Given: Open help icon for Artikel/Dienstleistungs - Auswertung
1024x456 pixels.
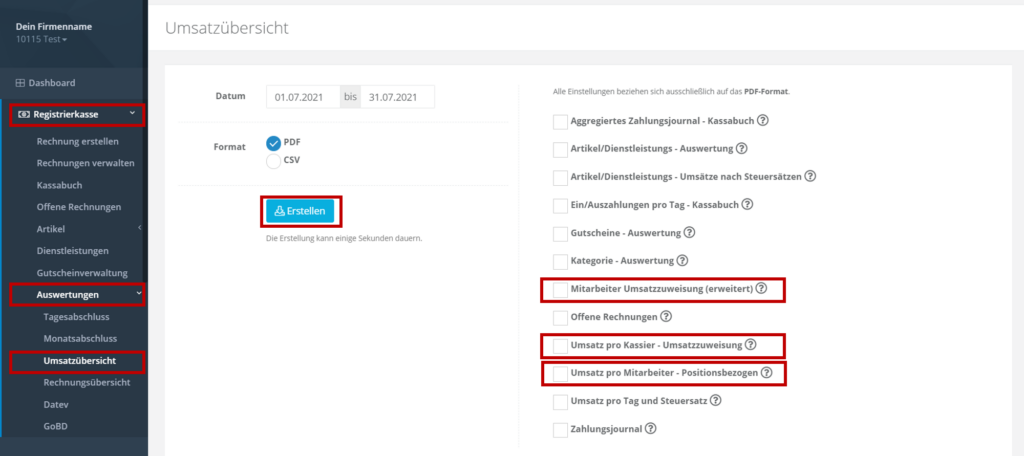Looking at the screenshot, I should point(741,148).
